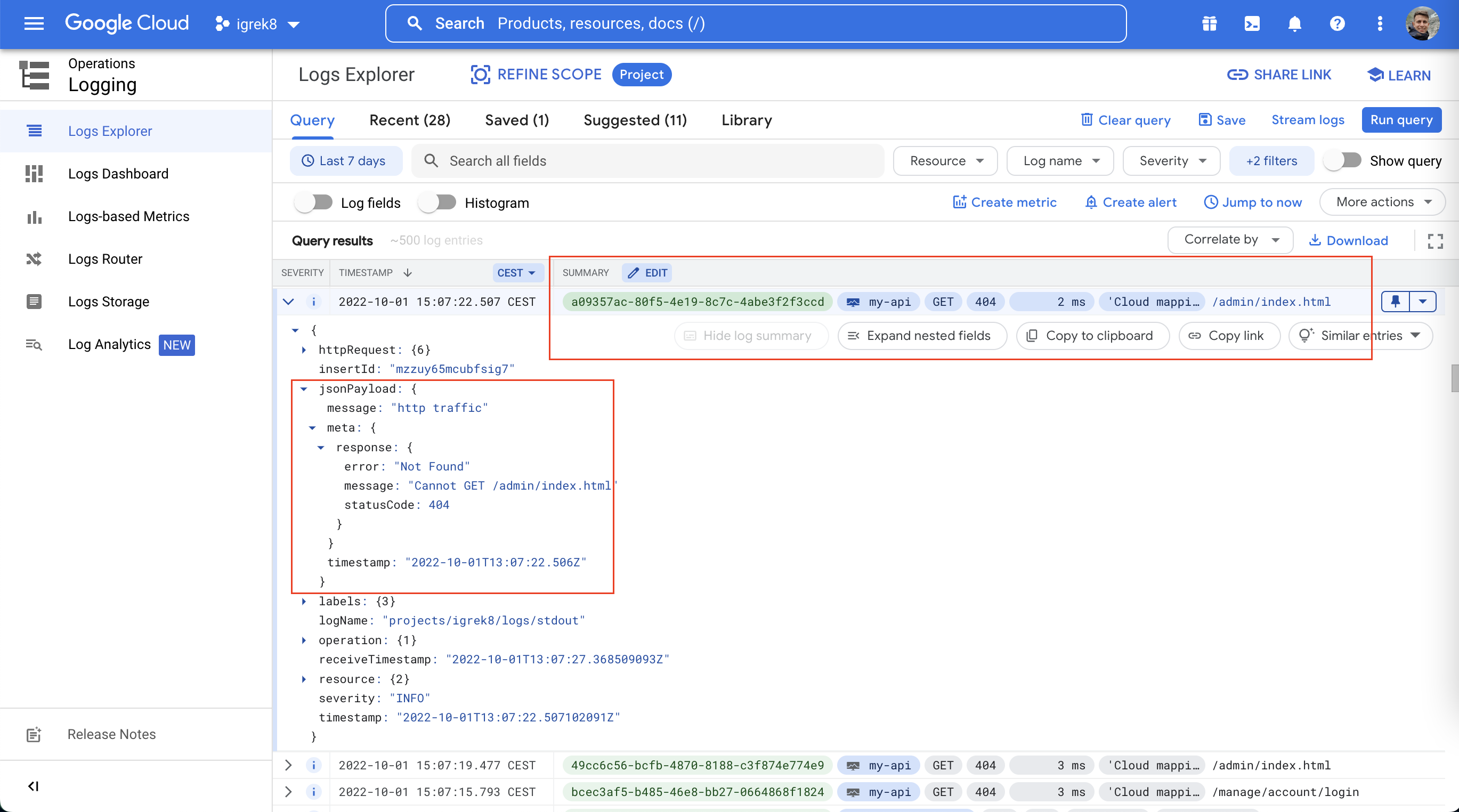Image resolution: width=1459 pixels, height=812 pixels.
Task: Enable the Log fields toggle
Action: pyautogui.click(x=314, y=202)
